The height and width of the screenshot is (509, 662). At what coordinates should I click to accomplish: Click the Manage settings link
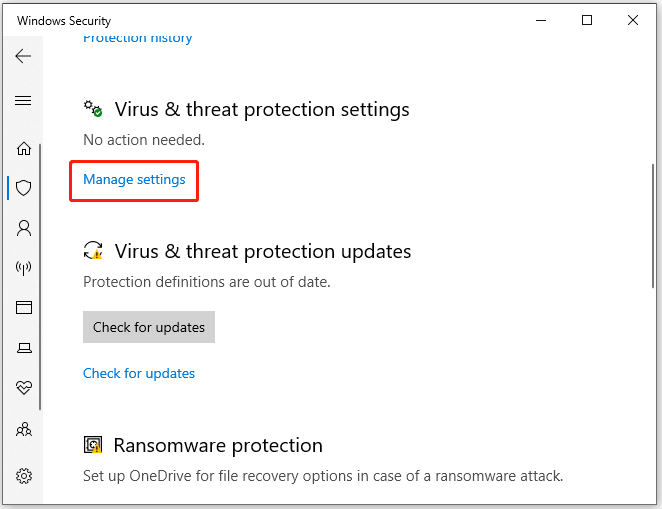click(134, 180)
